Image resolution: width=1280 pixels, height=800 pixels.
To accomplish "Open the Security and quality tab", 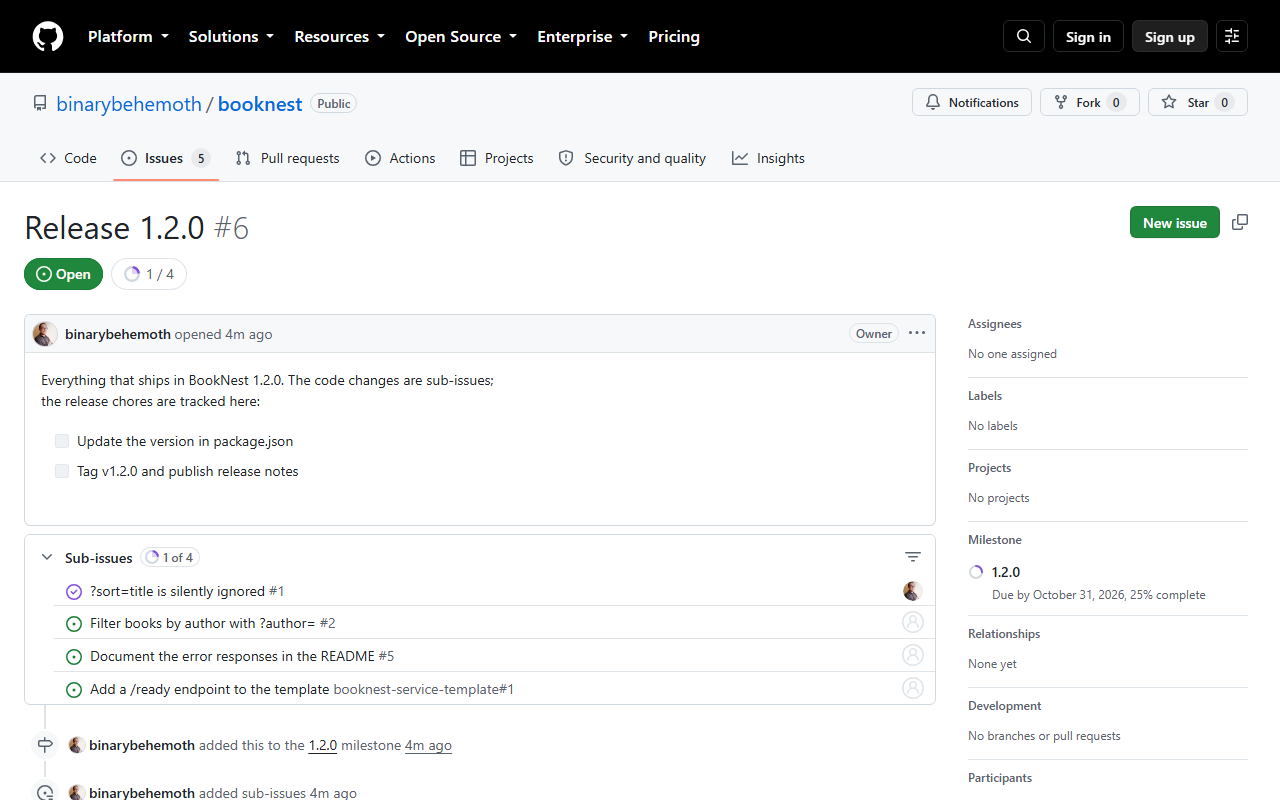I will 632,158.
